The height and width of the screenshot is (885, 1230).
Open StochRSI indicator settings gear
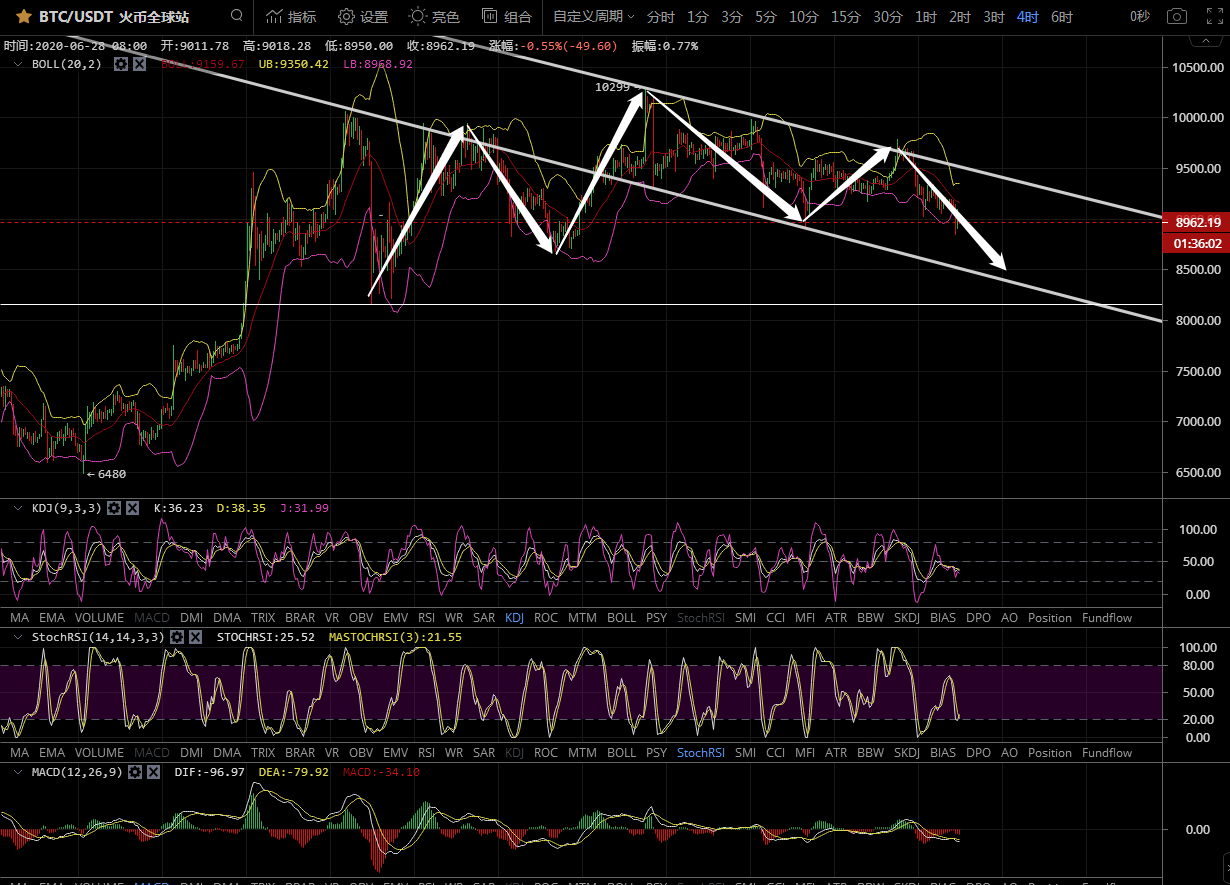click(x=177, y=636)
